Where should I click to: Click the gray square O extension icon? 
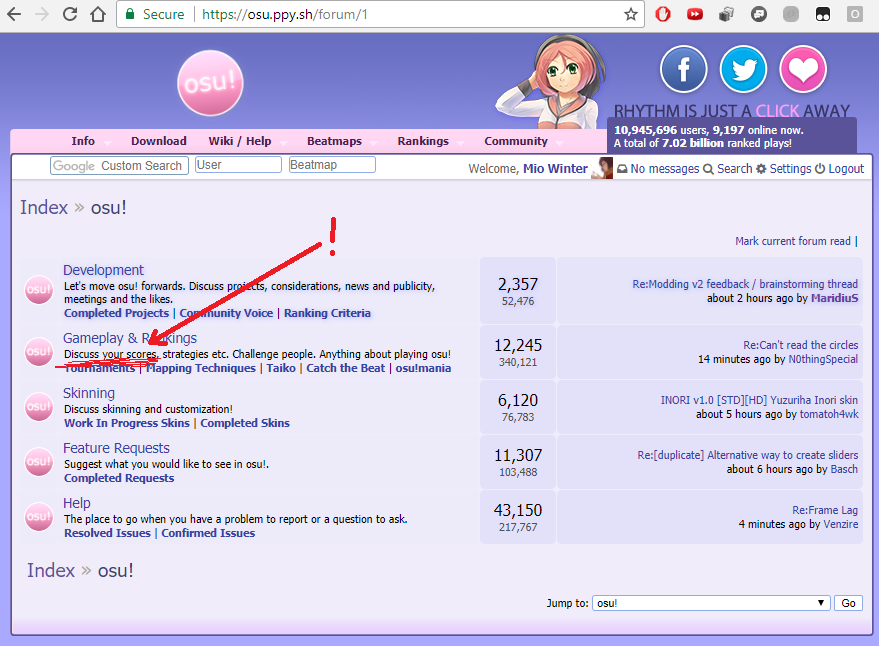(x=855, y=14)
